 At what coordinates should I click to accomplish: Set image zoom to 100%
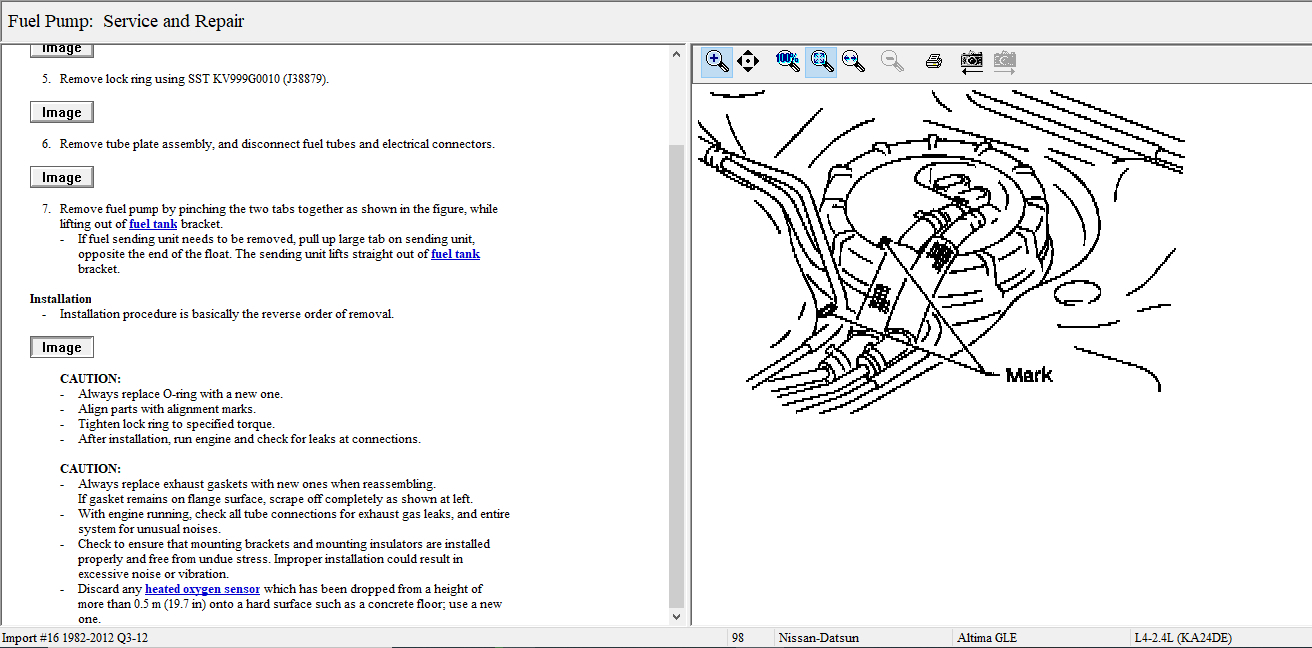pyautogui.click(x=788, y=61)
